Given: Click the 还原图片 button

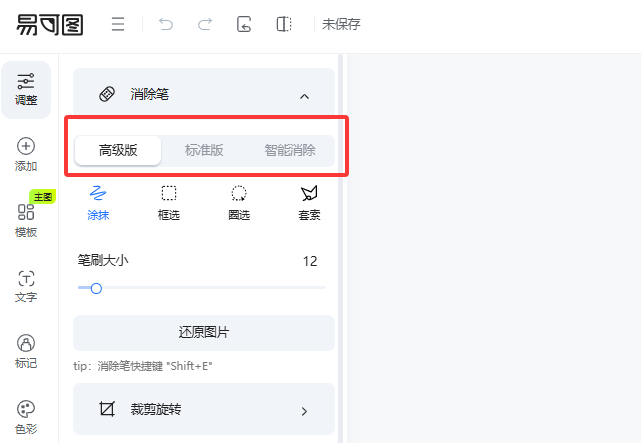Looking at the screenshot, I should pos(204,333).
